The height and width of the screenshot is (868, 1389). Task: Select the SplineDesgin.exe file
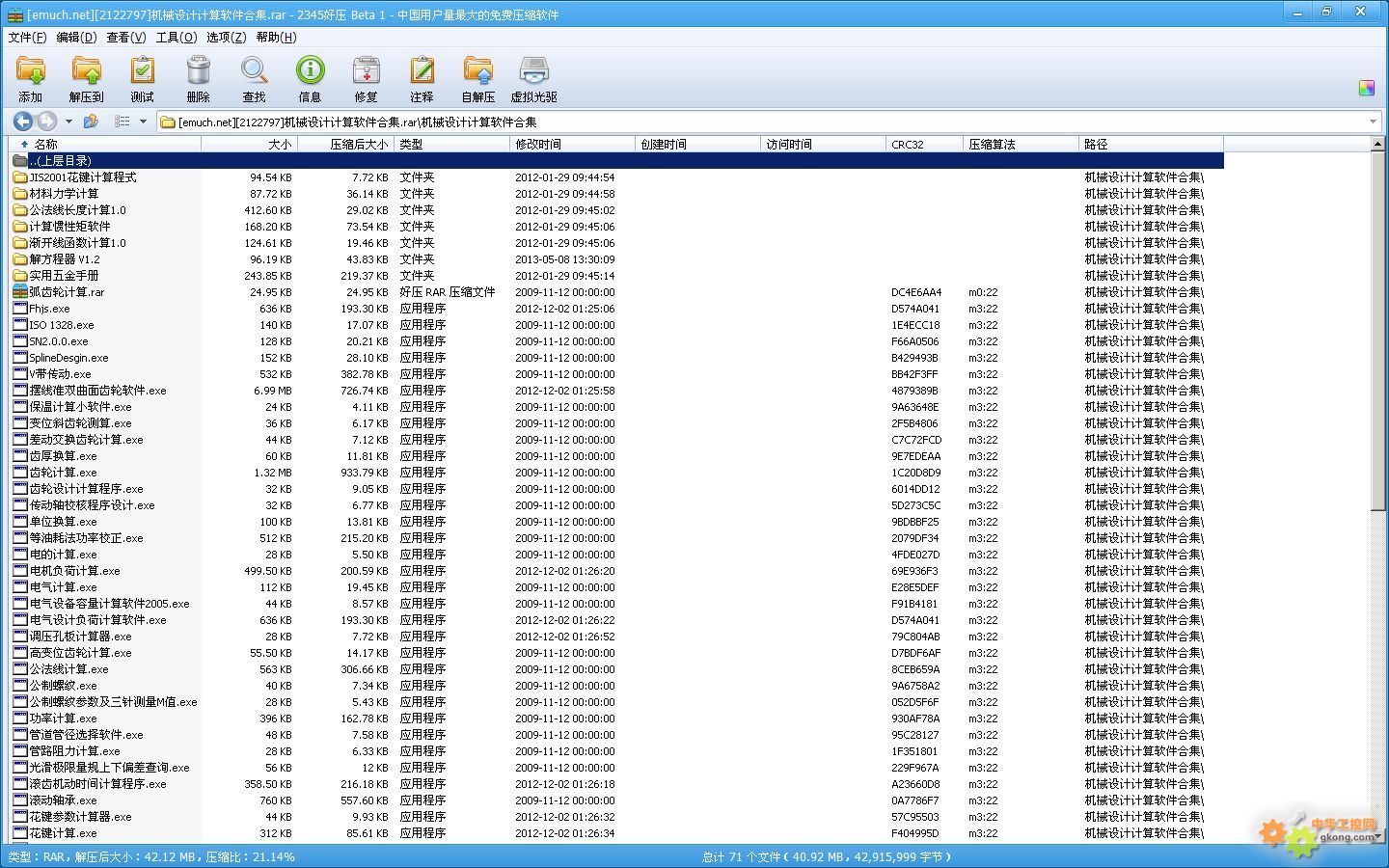tap(68, 358)
